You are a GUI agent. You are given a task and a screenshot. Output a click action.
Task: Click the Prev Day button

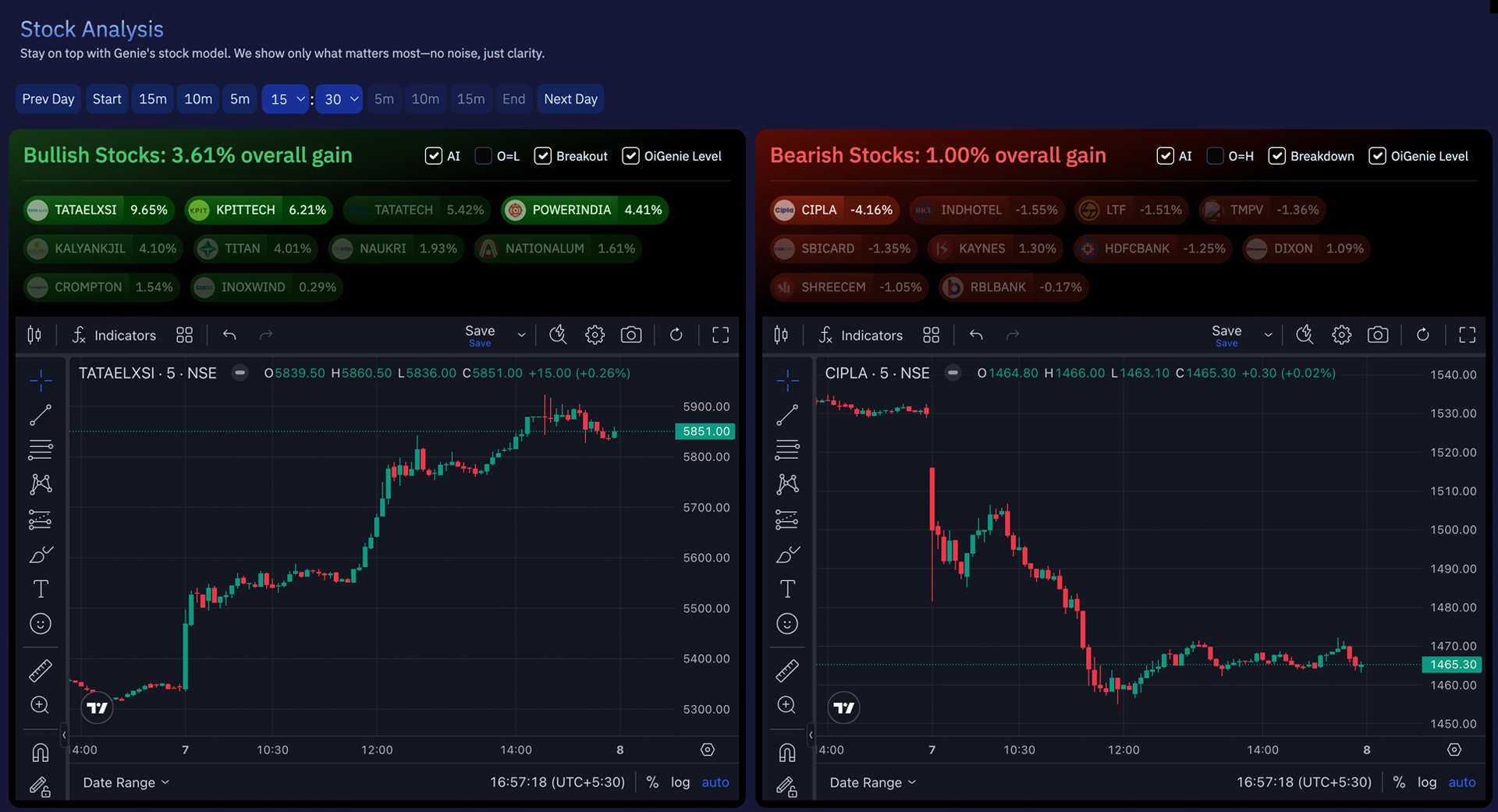coord(48,99)
